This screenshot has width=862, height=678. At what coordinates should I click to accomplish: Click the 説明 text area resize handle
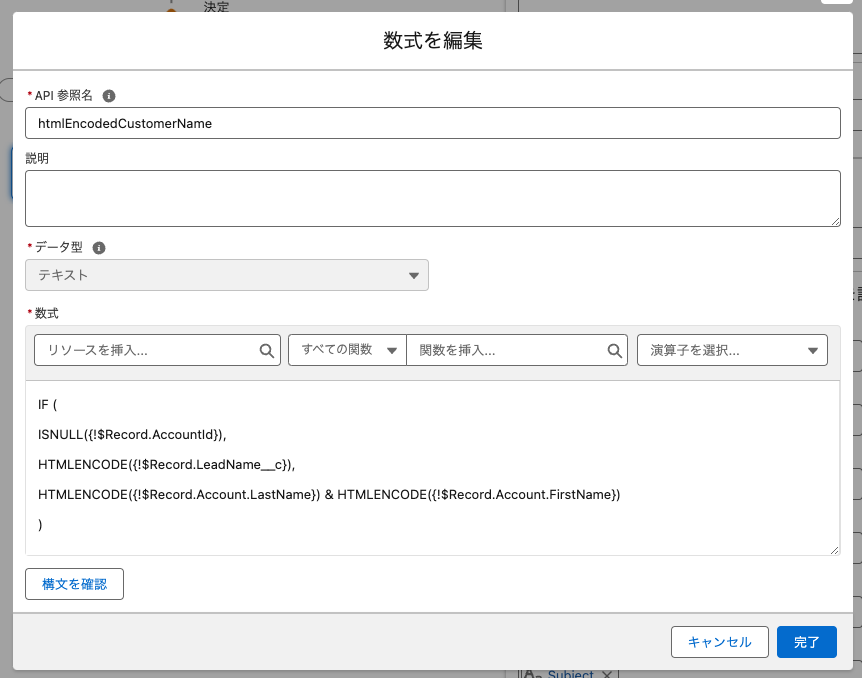point(835,221)
